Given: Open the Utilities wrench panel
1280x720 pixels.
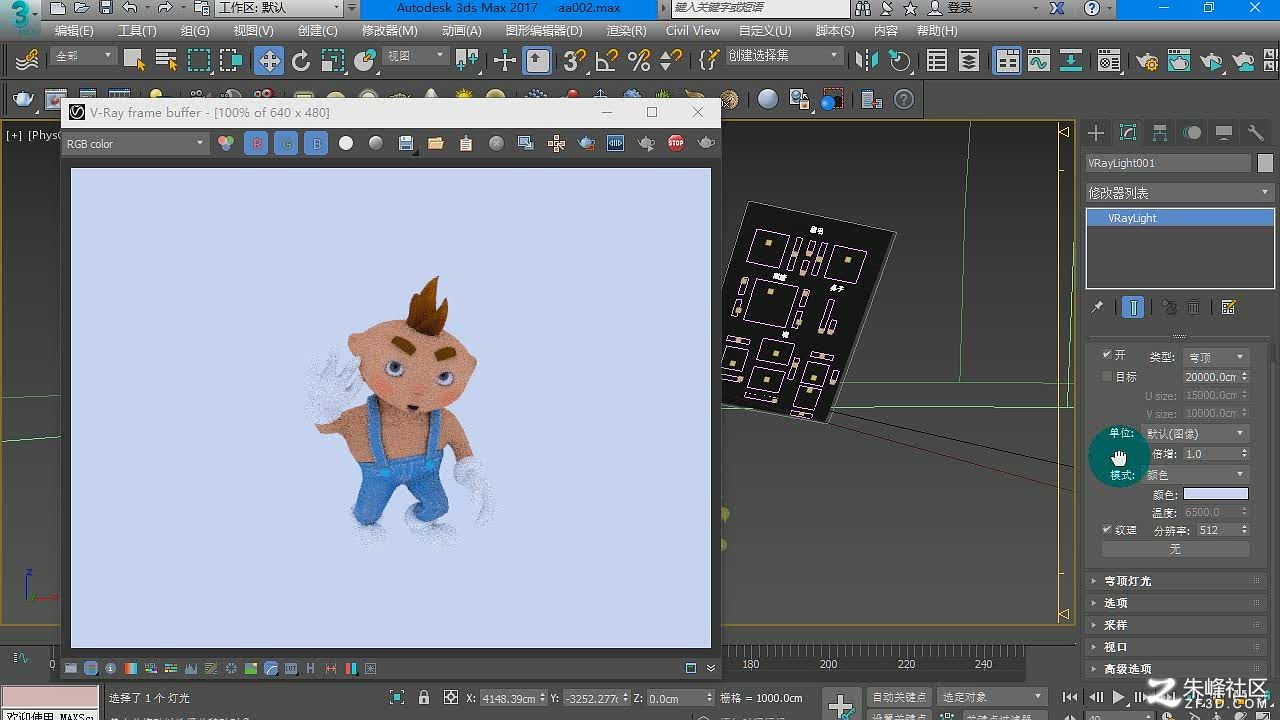Looking at the screenshot, I should (1256, 133).
